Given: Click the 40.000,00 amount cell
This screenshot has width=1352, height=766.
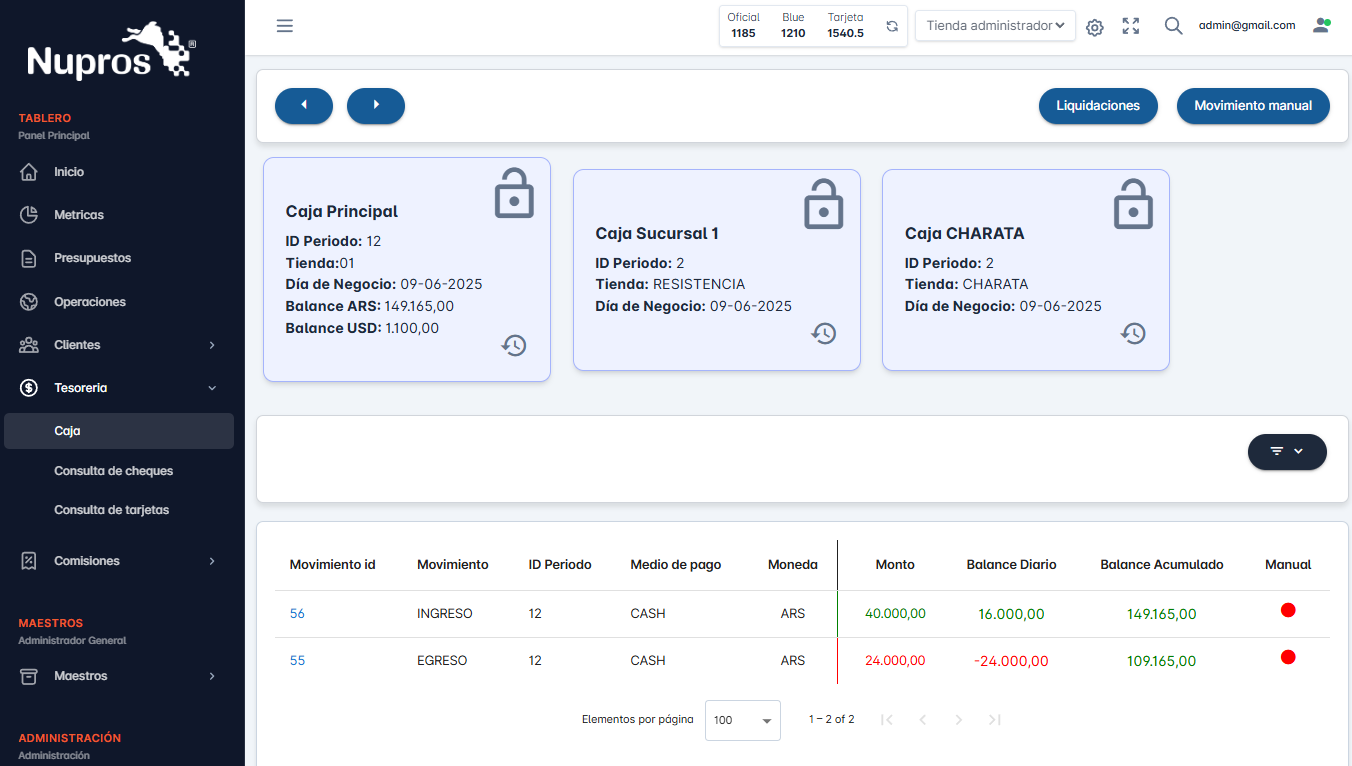Looking at the screenshot, I should (895, 614).
